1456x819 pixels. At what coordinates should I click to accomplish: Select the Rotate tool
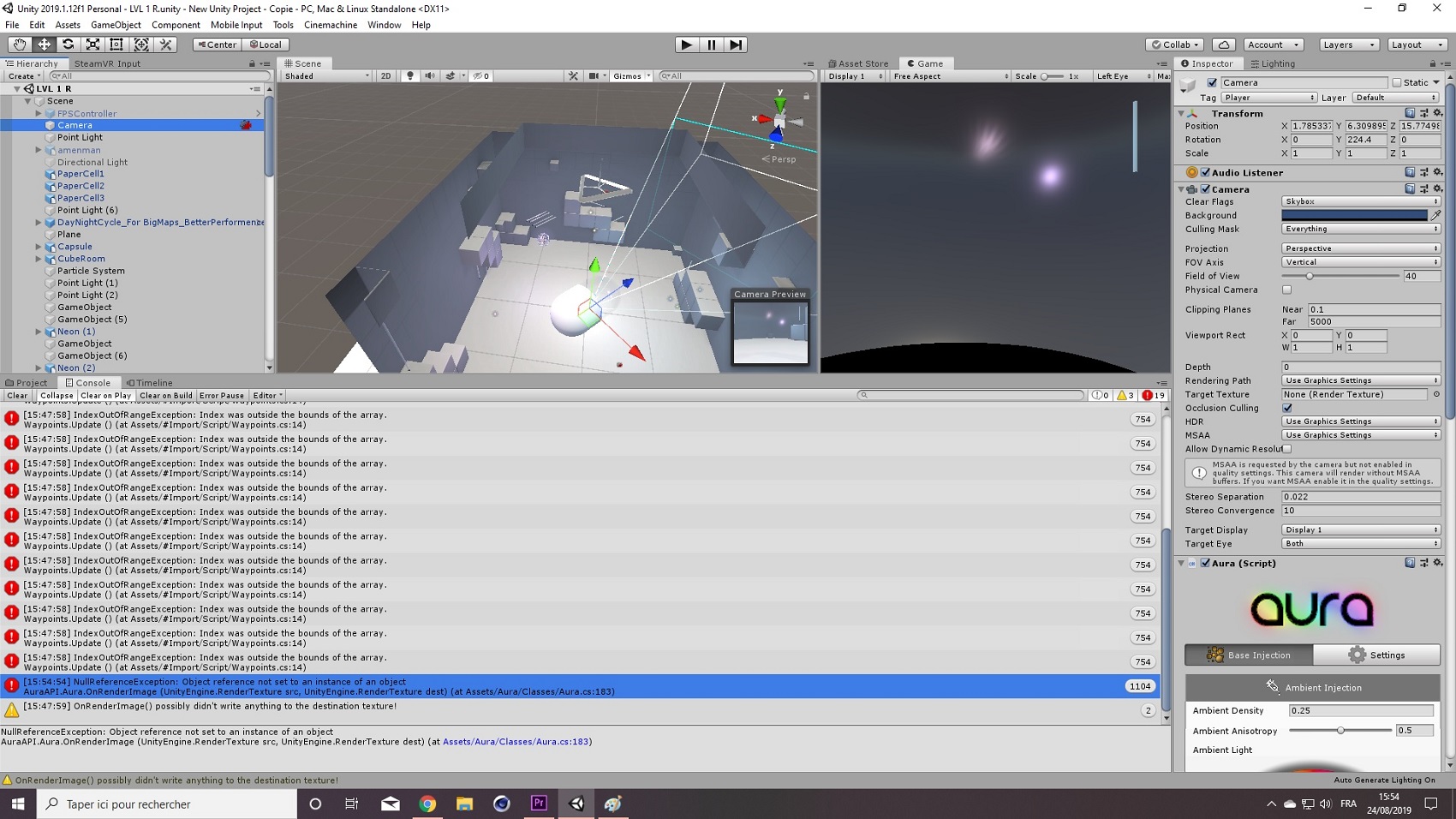[x=68, y=45]
